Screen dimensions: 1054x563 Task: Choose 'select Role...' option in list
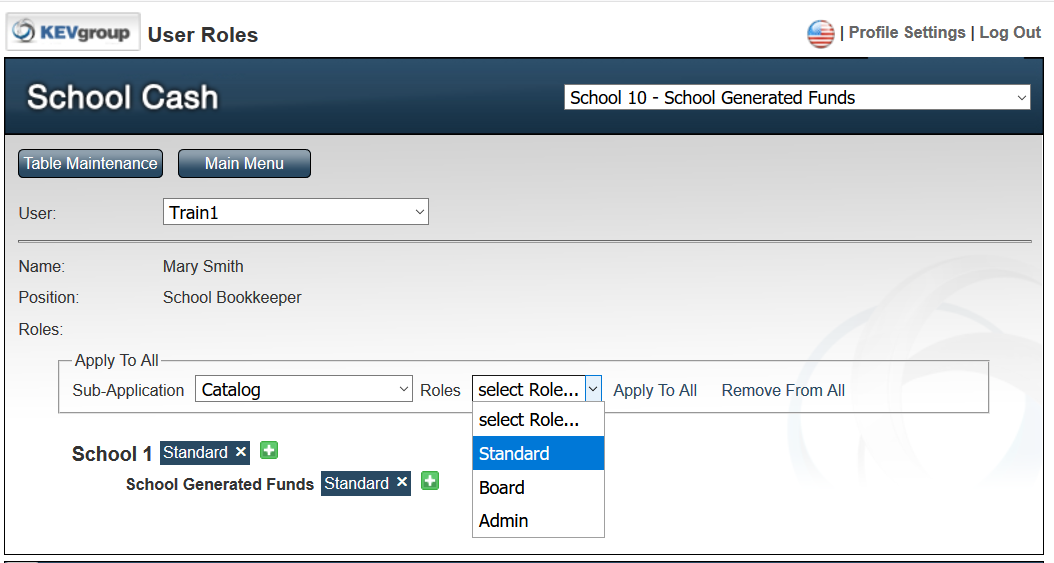(x=538, y=420)
